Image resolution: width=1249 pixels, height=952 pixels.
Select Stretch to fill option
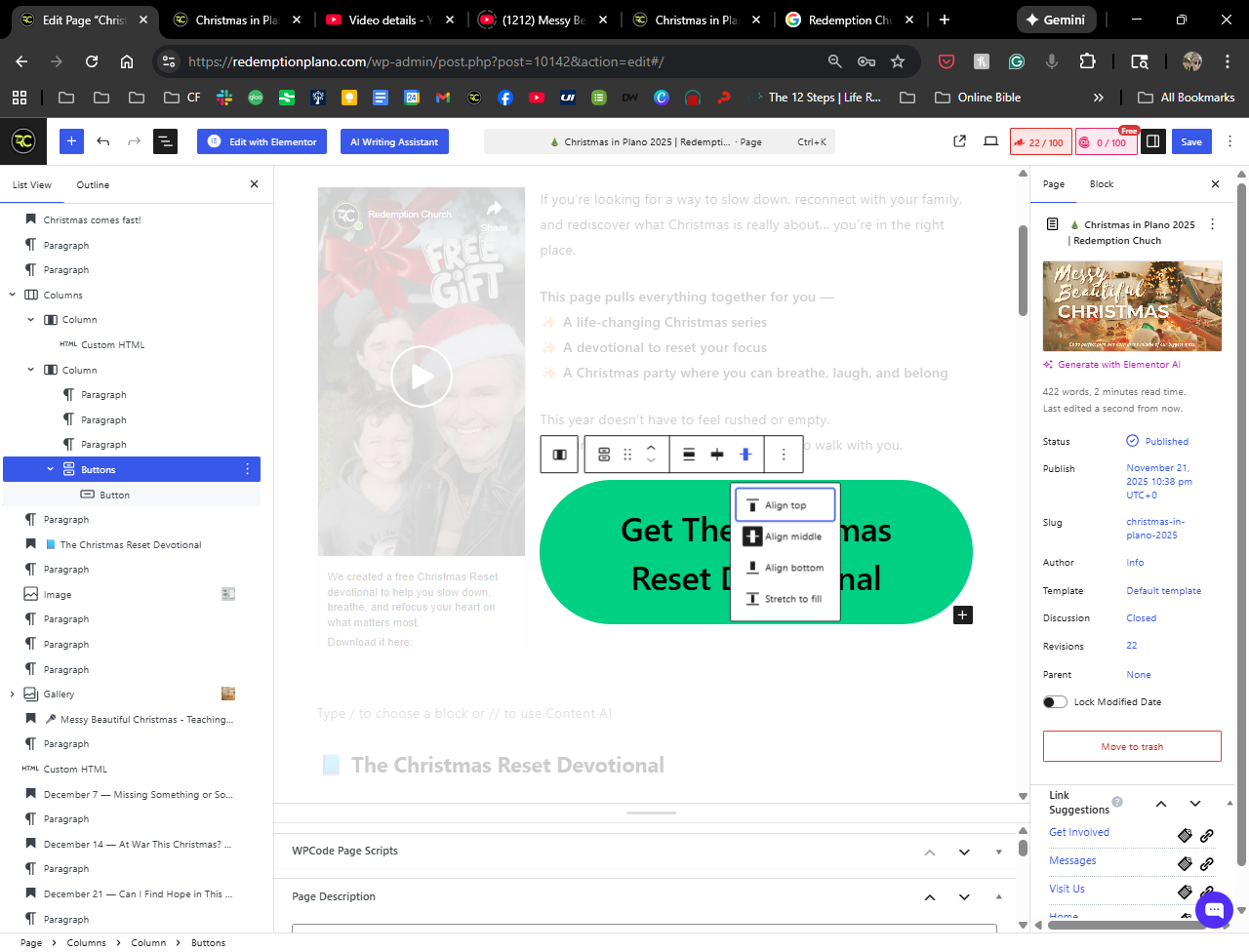pos(786,599)
